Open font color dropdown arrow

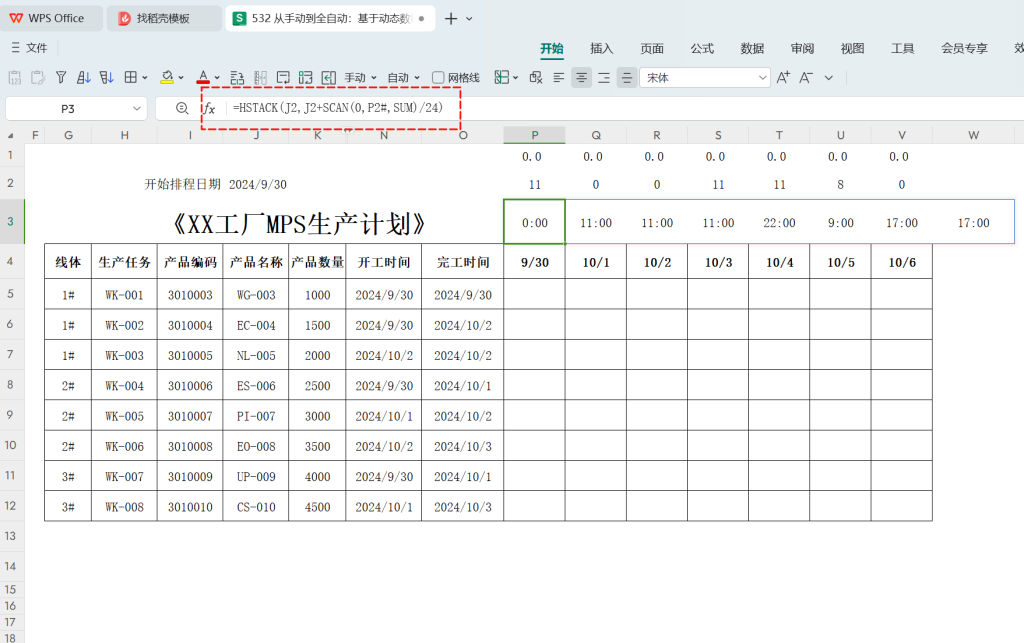pos(217,78)
